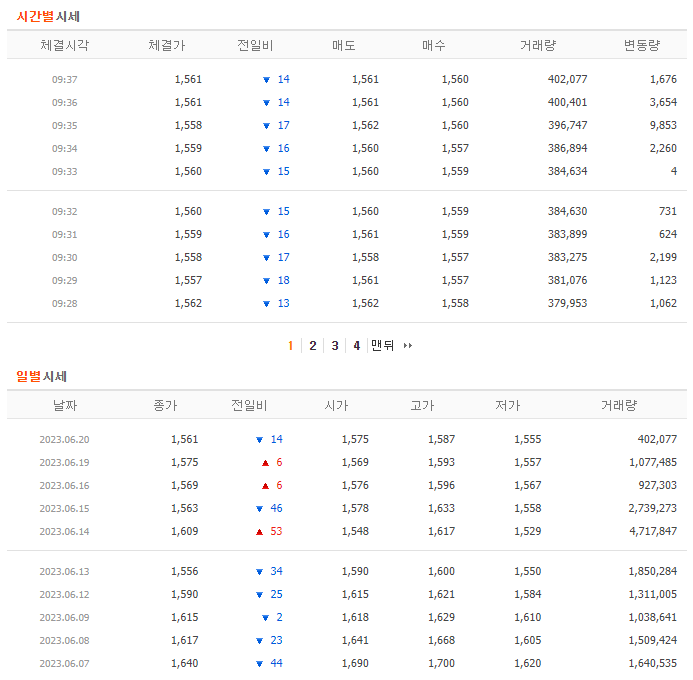Select the 09:35 time cell
The height and width of the screenshot is (680, 693).
65,125
